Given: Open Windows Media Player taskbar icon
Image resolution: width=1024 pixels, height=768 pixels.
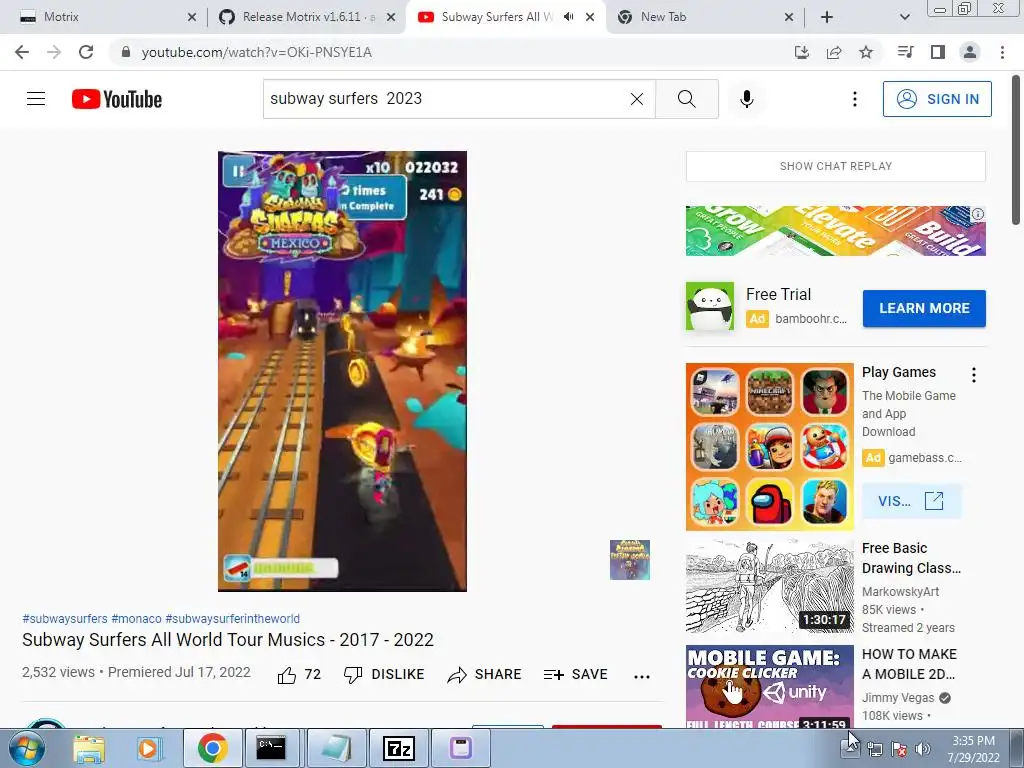Looking at the screenshot, I should (148, 748).
